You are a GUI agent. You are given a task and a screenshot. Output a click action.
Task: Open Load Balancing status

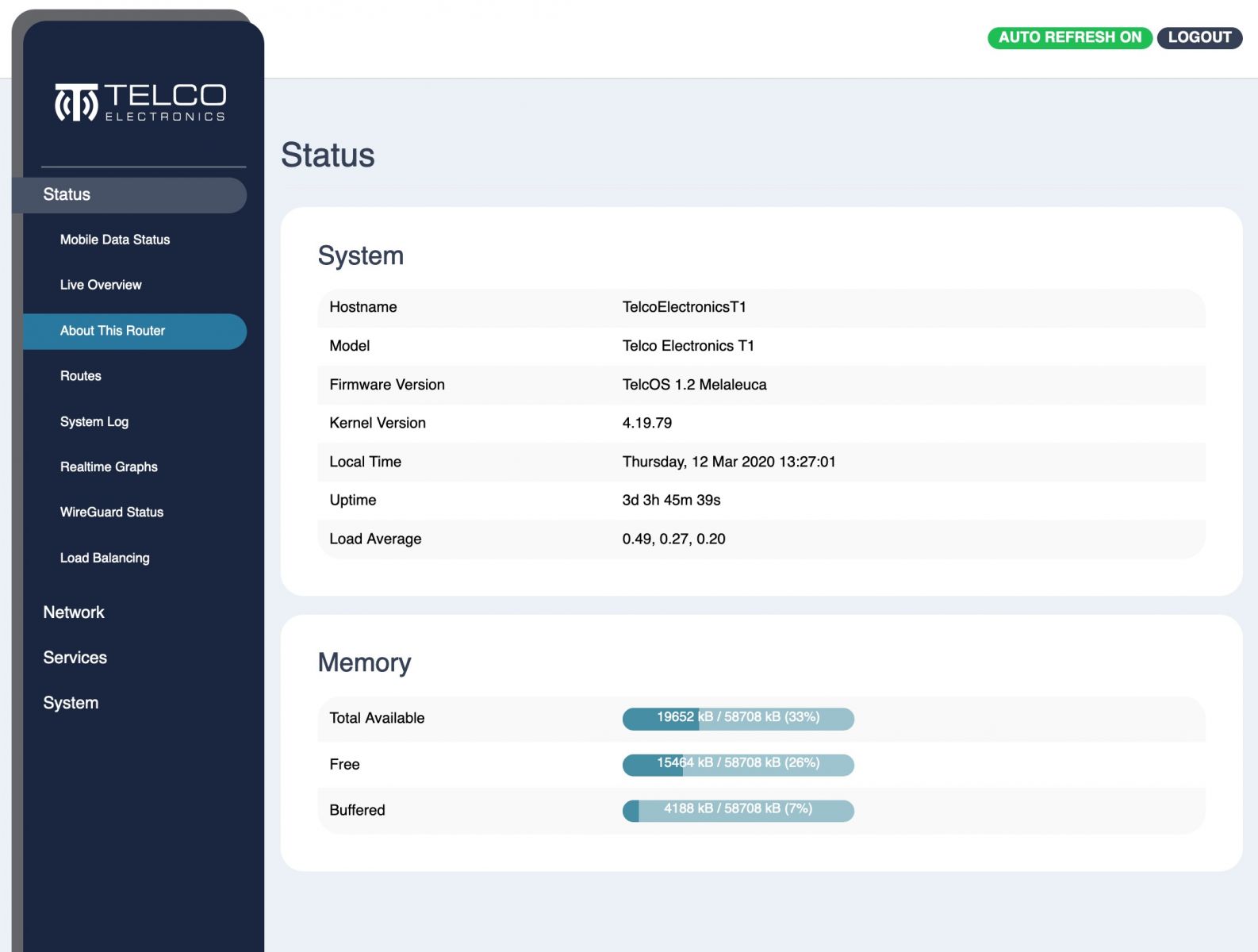105,559
